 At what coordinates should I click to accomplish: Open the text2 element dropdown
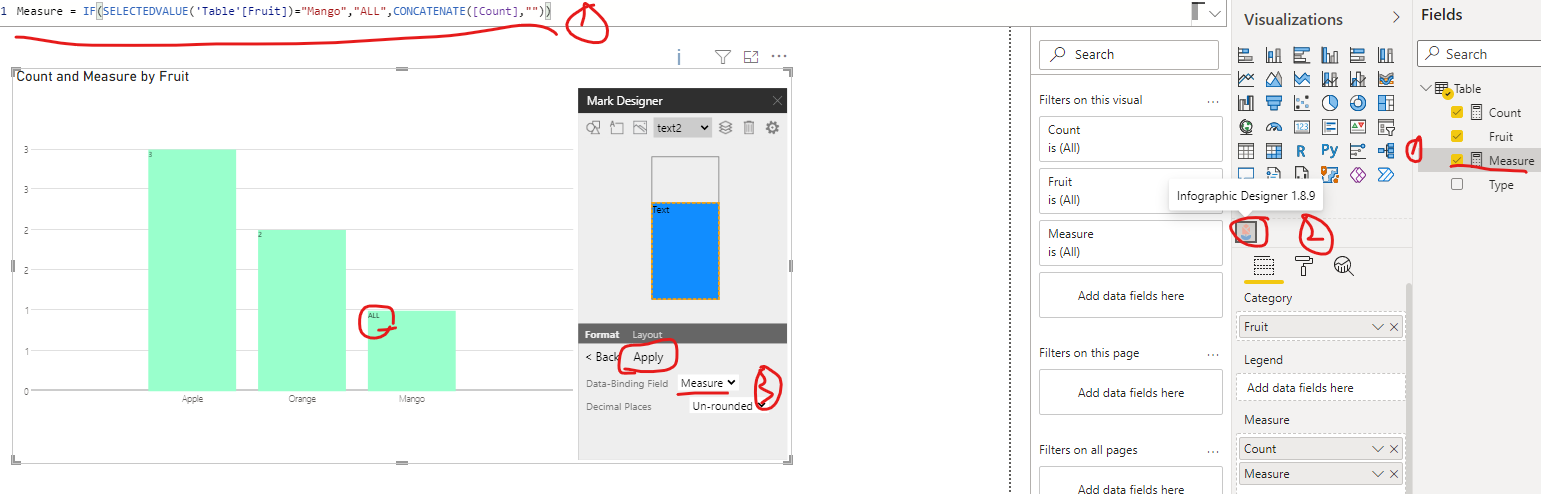(682, 128)
